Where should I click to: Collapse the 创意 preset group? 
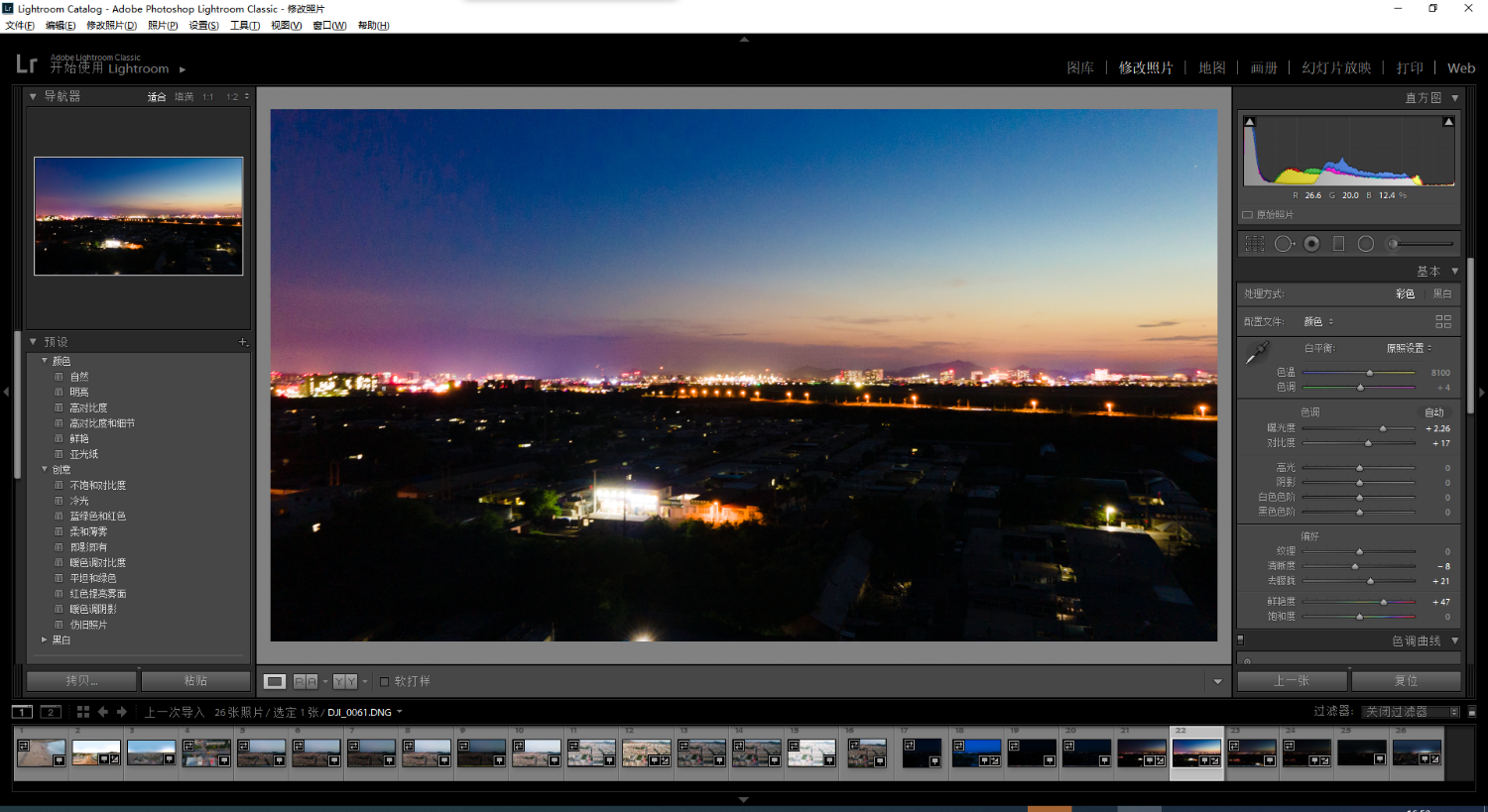click(45, 469)
